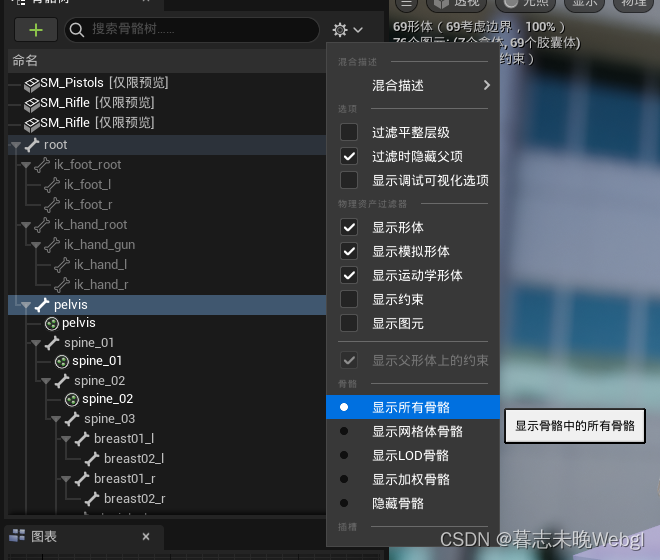Click the spine_02 bone icon
The image size is (660, 560).
[x=62, y=381]
